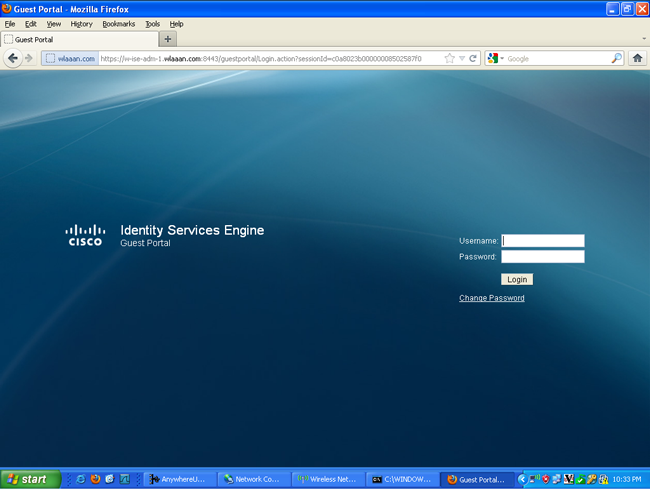Click the address bar URL text
Image resolution: width=650 pixels, height=489 pixels.
pos(261,59)
